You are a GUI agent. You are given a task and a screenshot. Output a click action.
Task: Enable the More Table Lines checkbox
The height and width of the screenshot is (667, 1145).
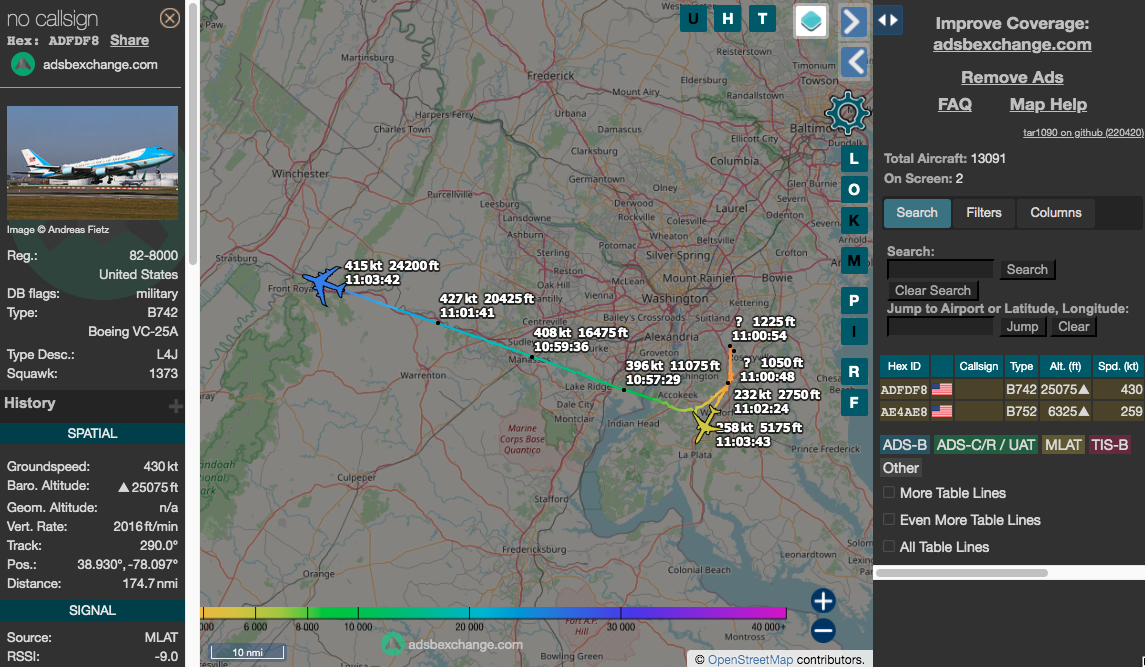click(x=889, y=492)
